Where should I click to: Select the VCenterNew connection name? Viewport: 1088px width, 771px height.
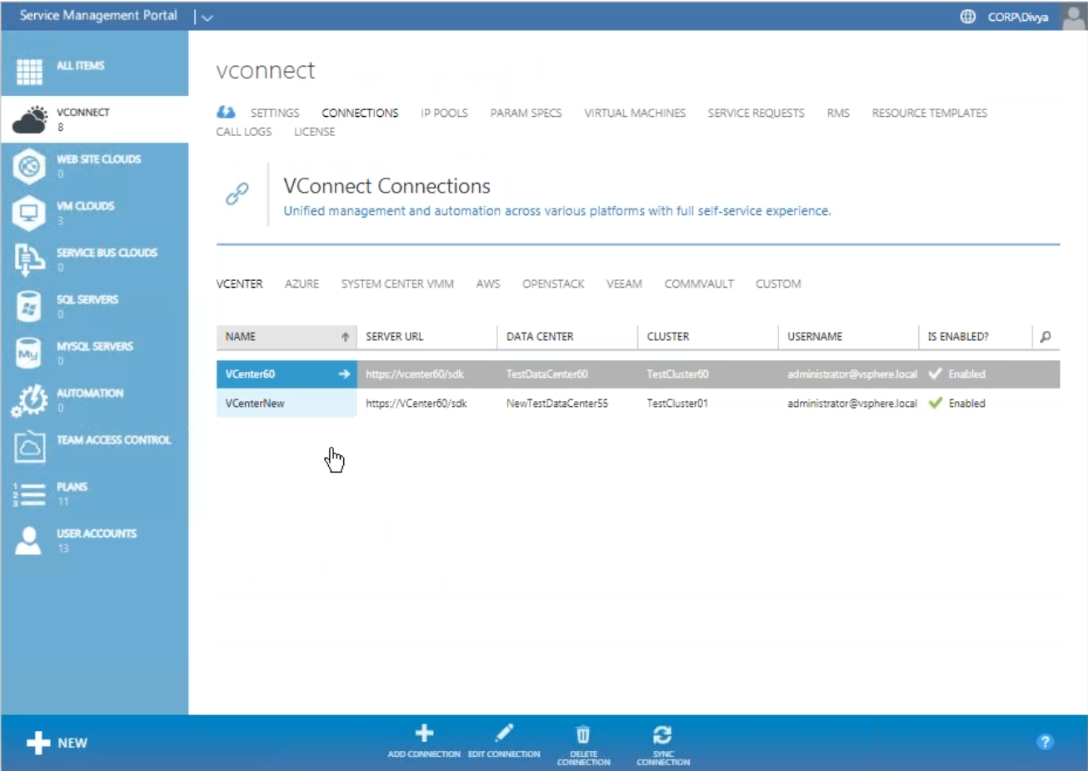(255, 403)
